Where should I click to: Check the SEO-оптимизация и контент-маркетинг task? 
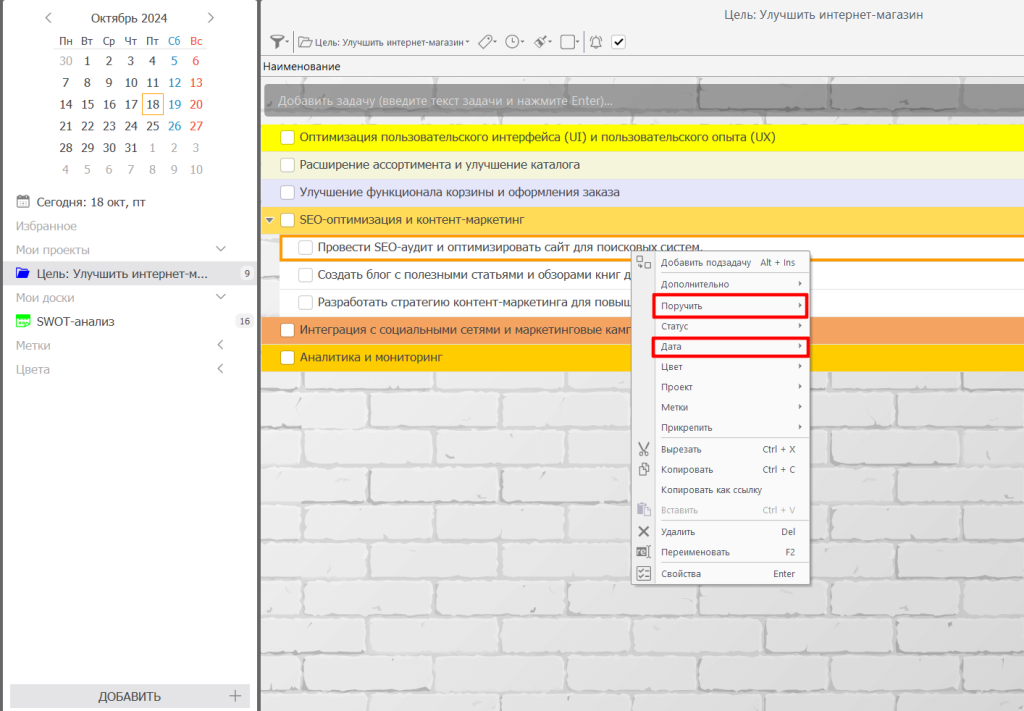pos(287,219)
